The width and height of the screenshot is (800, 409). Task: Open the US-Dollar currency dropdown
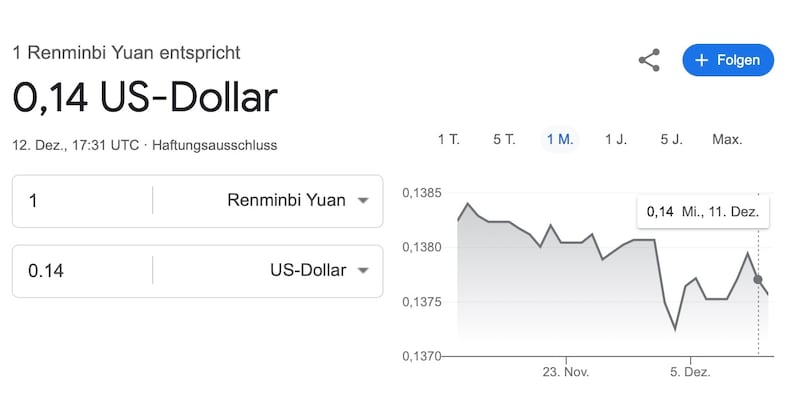319,271
